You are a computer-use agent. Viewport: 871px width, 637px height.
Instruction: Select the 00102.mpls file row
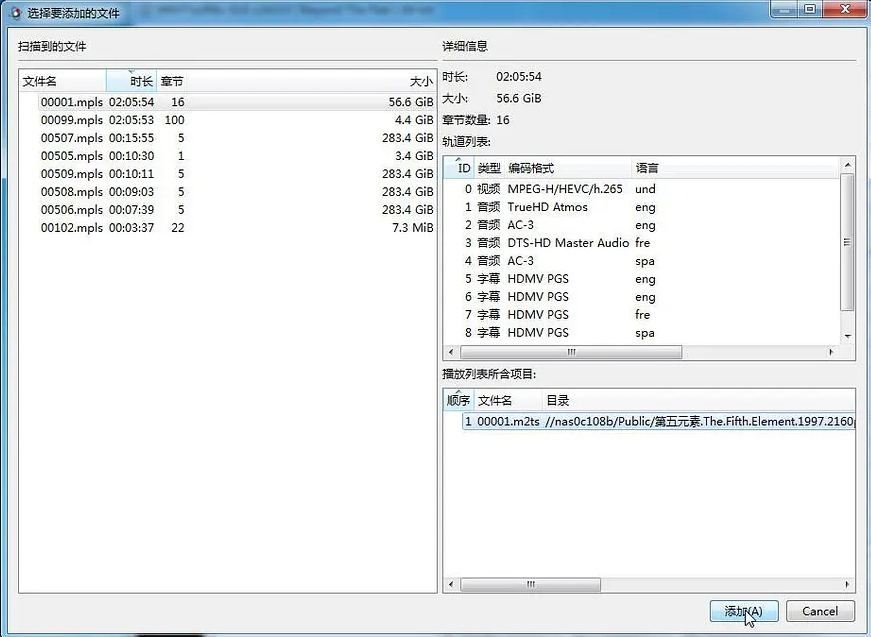coord(71,228)
